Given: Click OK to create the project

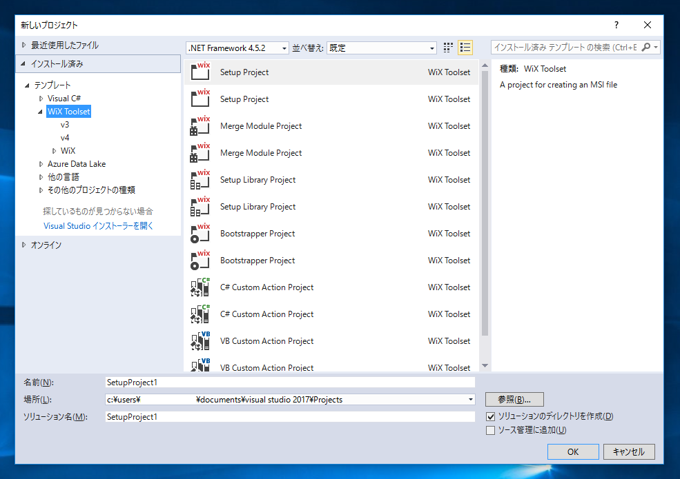Looking at the screenshot, I should [573, 452].
